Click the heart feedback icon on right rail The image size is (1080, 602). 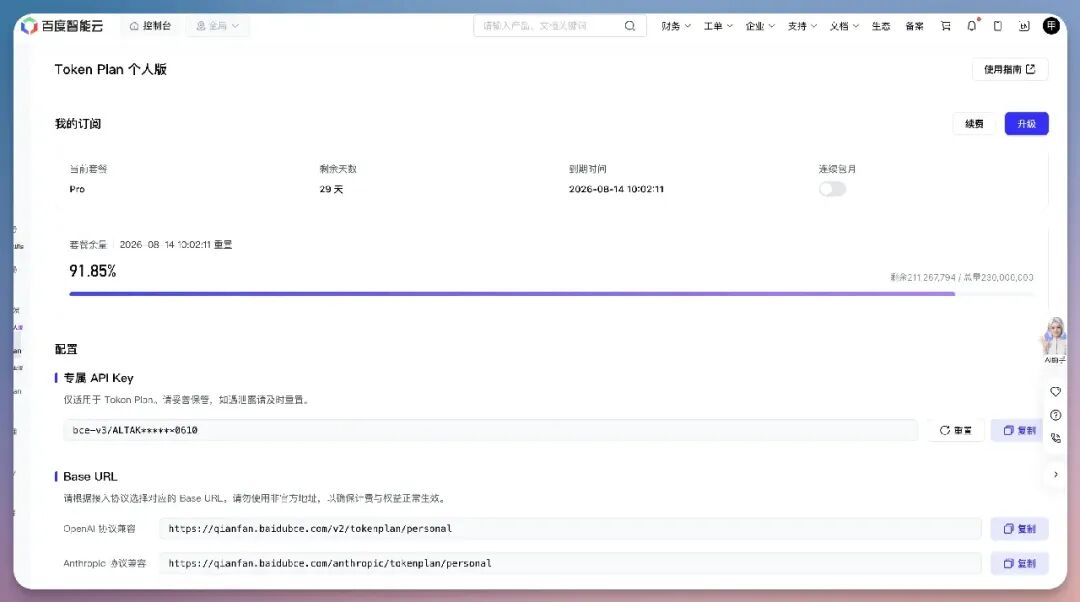1055,392
